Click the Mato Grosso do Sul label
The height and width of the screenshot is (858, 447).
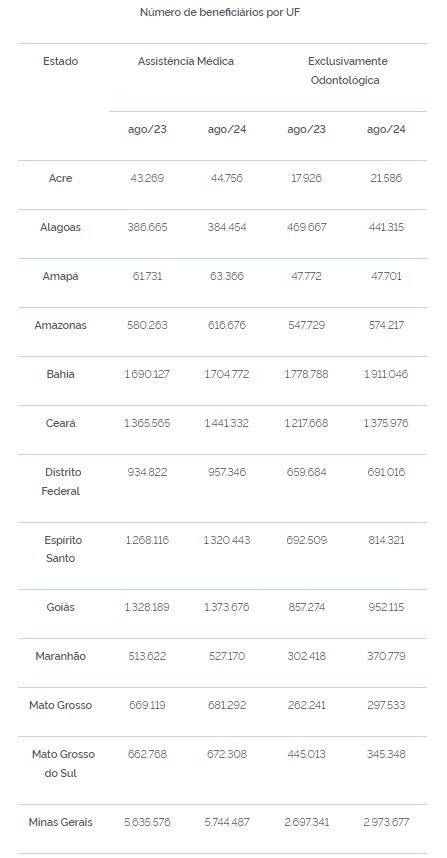62,764
